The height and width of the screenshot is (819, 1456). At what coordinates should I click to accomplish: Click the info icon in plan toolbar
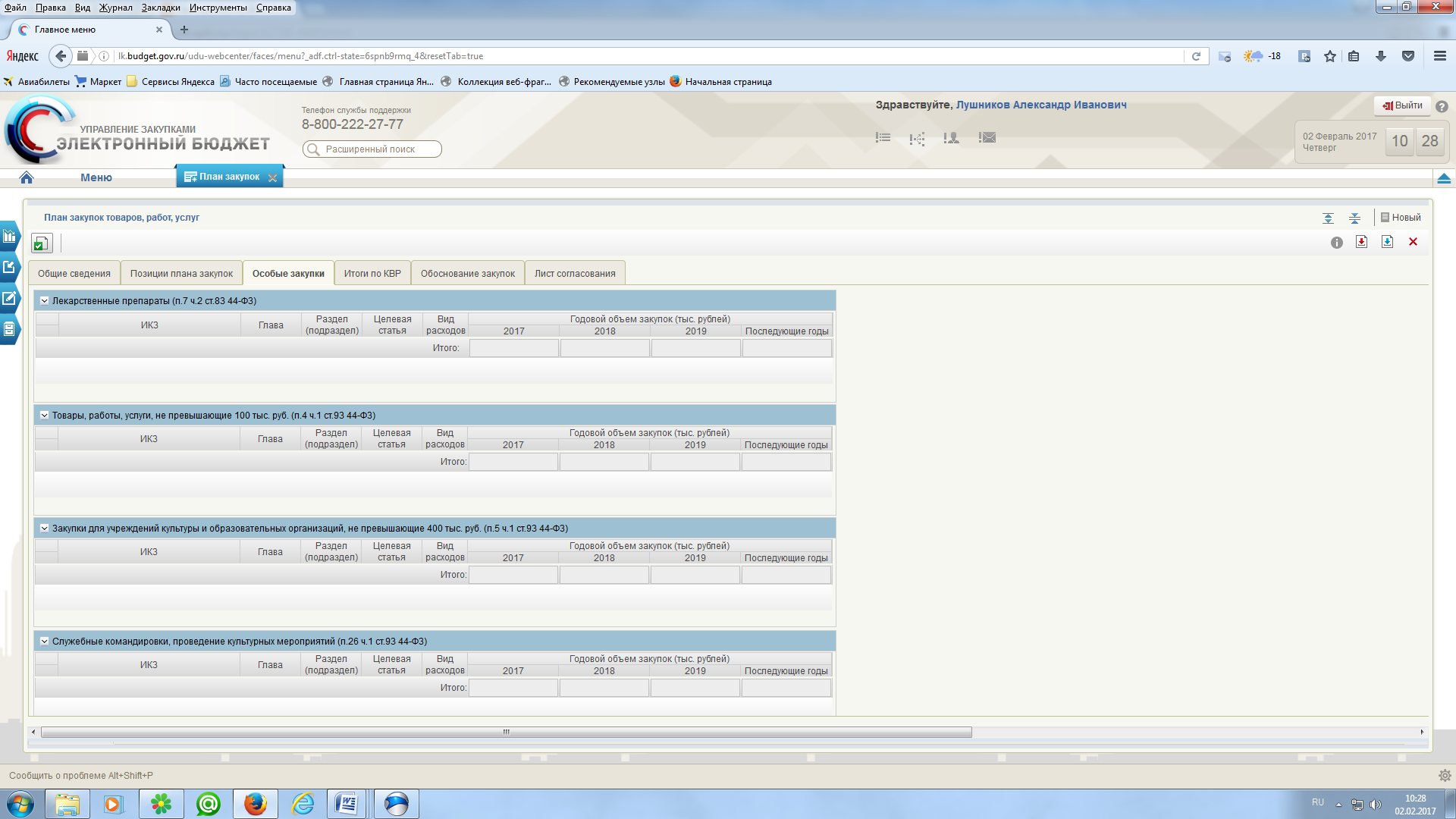coord(1336,243)
